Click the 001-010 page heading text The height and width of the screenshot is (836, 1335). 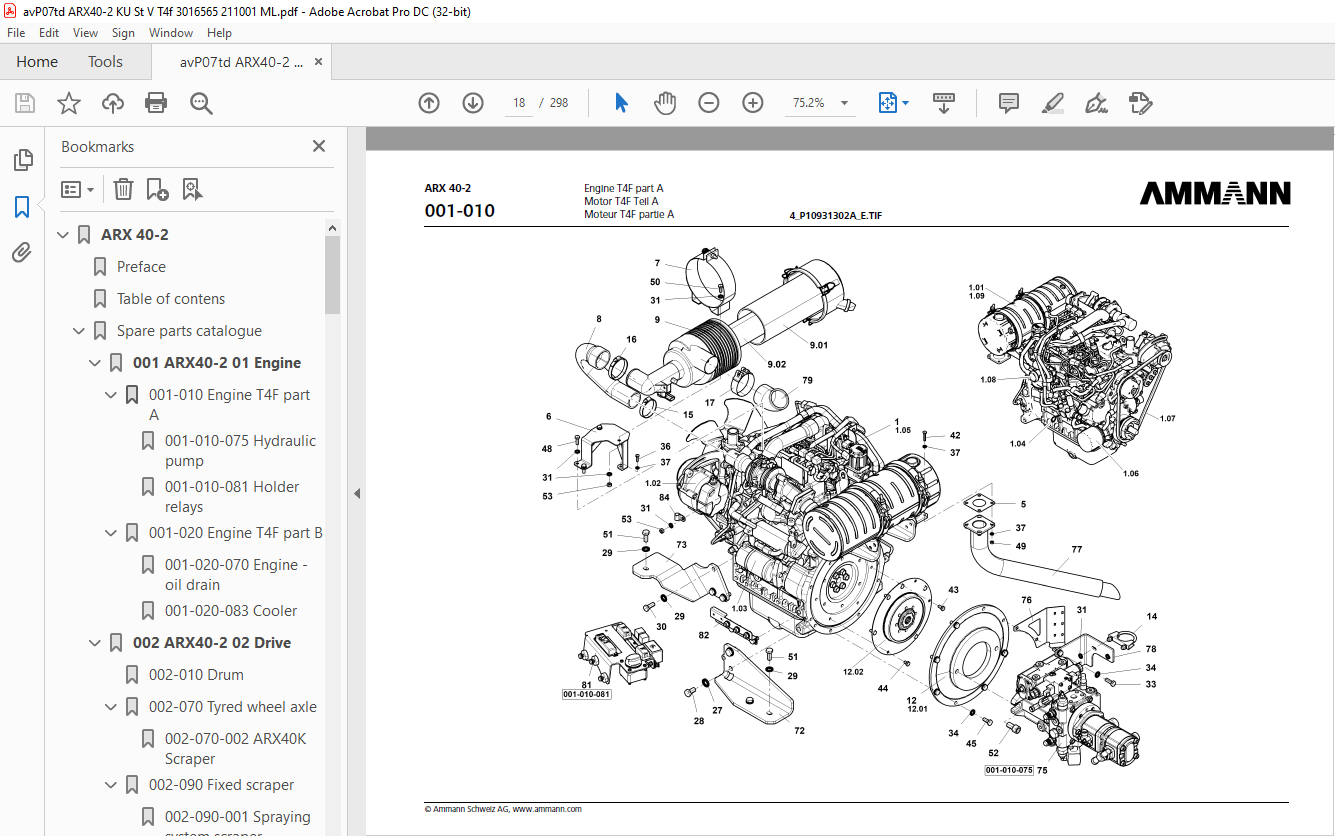coord(459,211)
